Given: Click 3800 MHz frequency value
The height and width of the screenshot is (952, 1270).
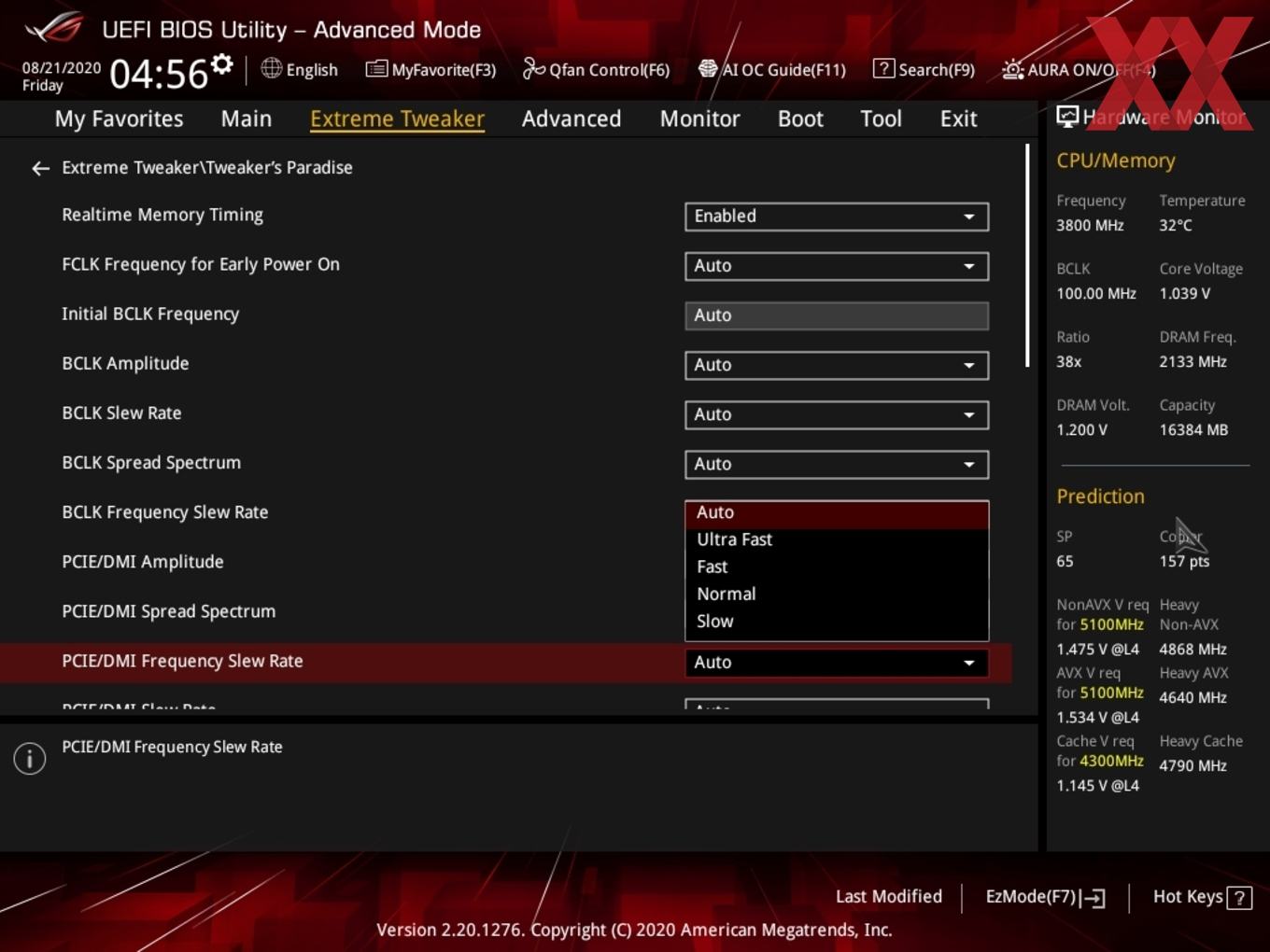Looking at the screenshot, I should click(1090, 225).
